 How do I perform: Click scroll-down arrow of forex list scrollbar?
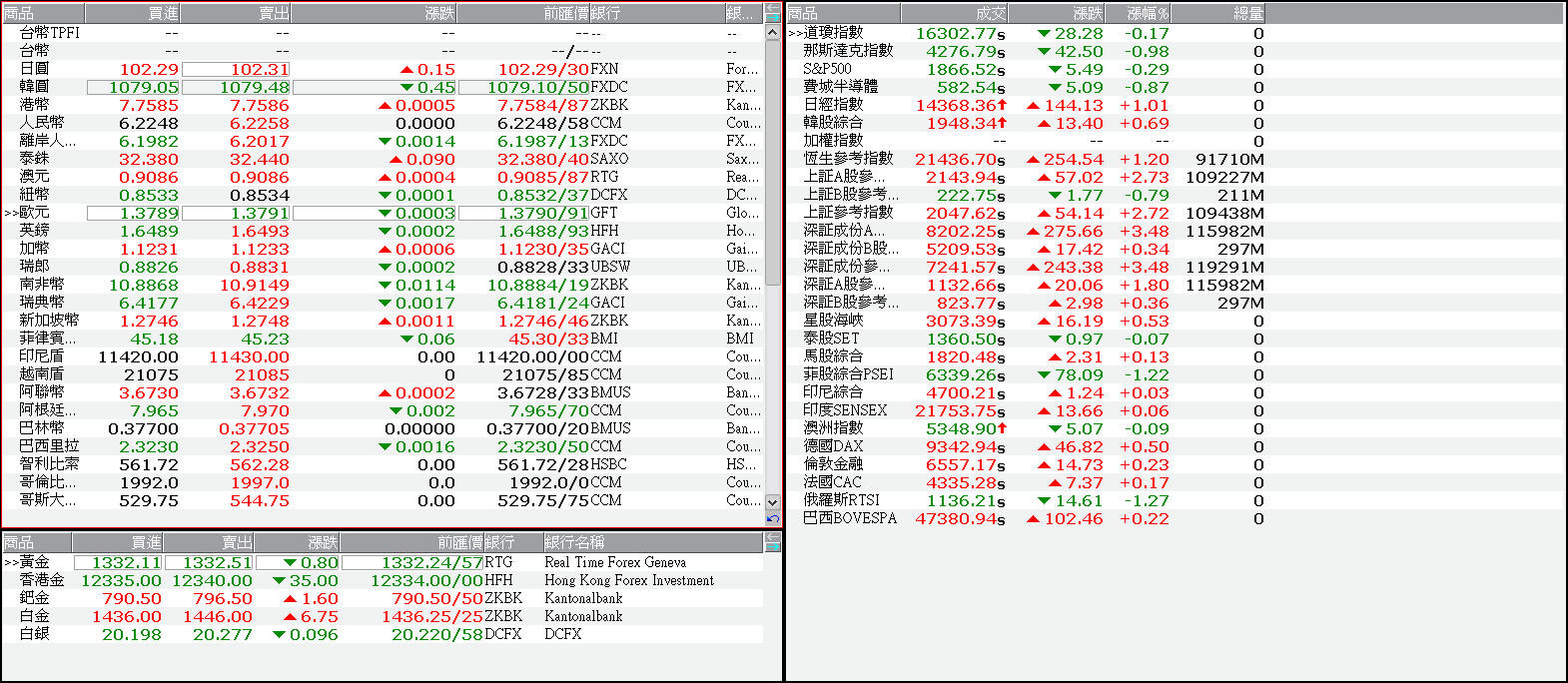click(x=772, y=501)
